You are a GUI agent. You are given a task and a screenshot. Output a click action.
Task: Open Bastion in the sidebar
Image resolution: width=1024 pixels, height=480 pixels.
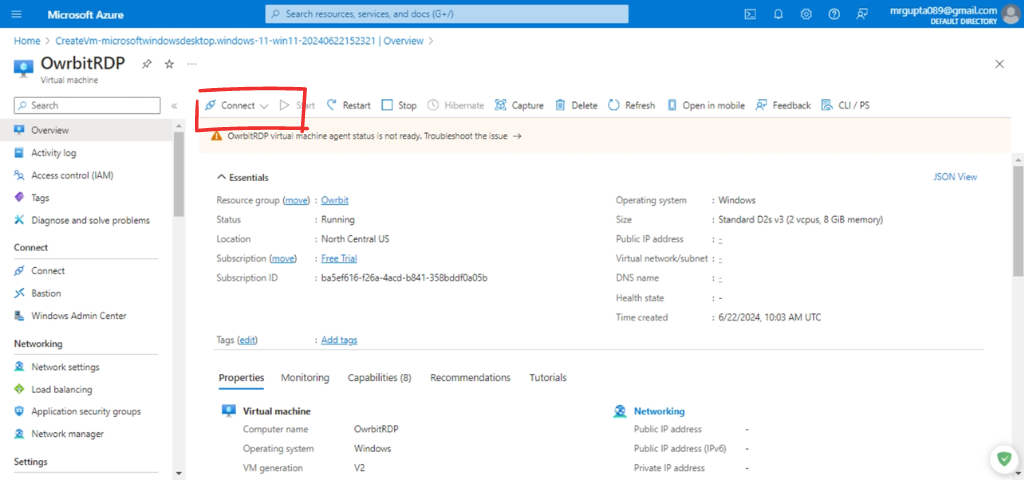coord(46,293)
